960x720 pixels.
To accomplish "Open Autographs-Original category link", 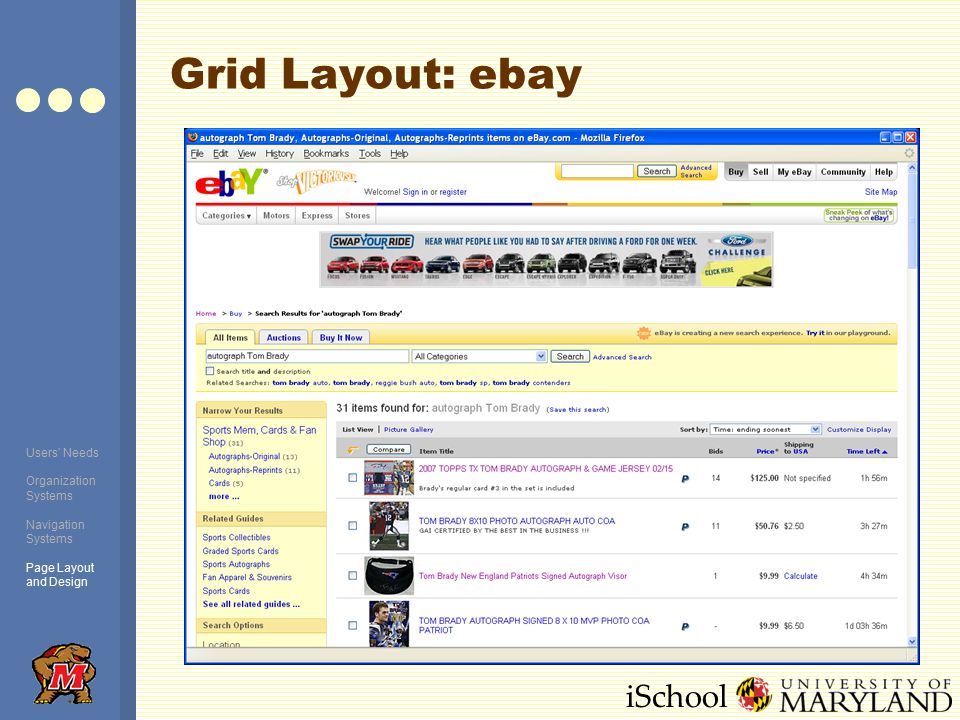I will [244, 457].
